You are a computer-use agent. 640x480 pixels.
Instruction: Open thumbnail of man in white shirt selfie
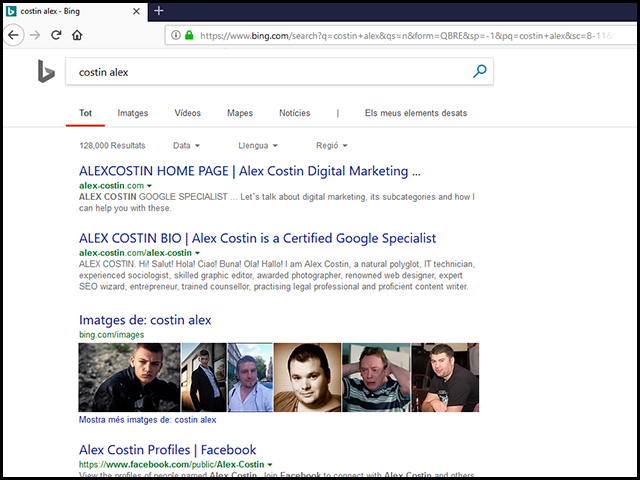coord(250,377)
